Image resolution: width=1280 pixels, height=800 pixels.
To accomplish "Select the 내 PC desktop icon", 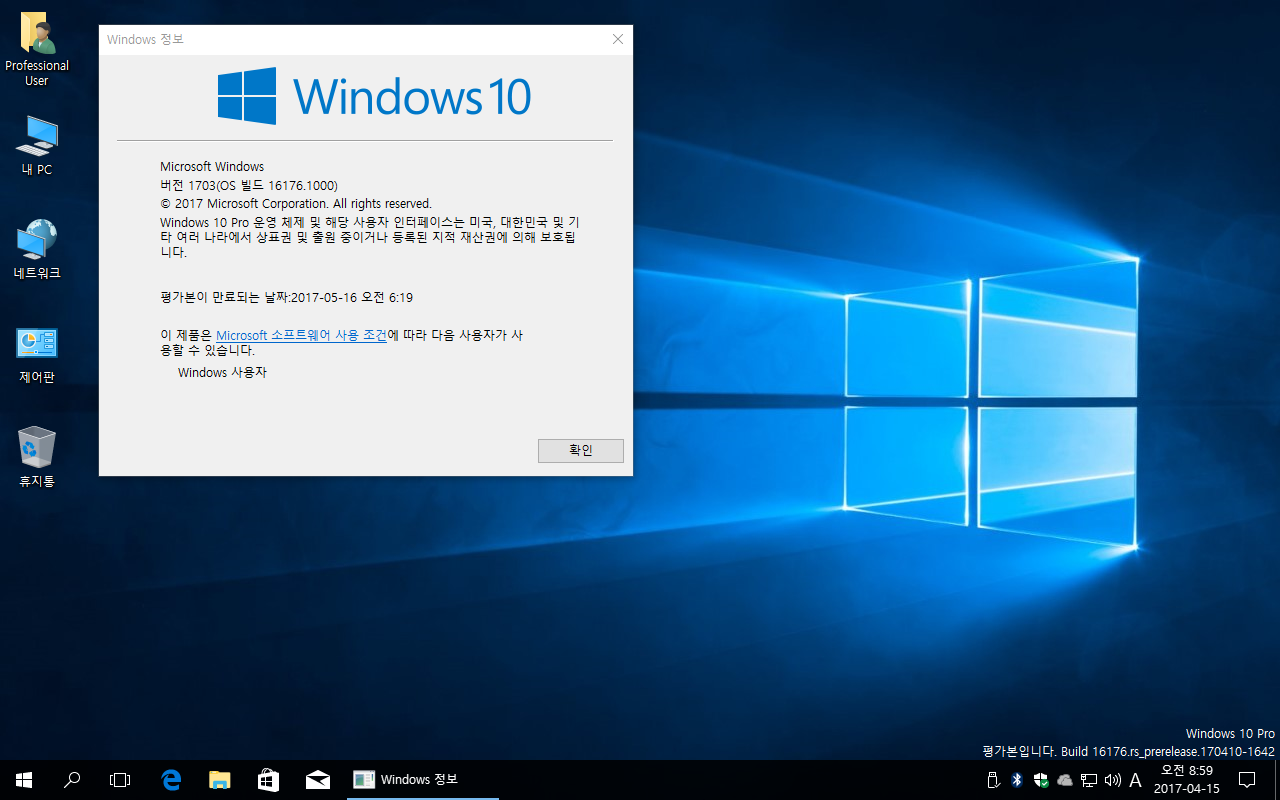I will pos(37,146).
